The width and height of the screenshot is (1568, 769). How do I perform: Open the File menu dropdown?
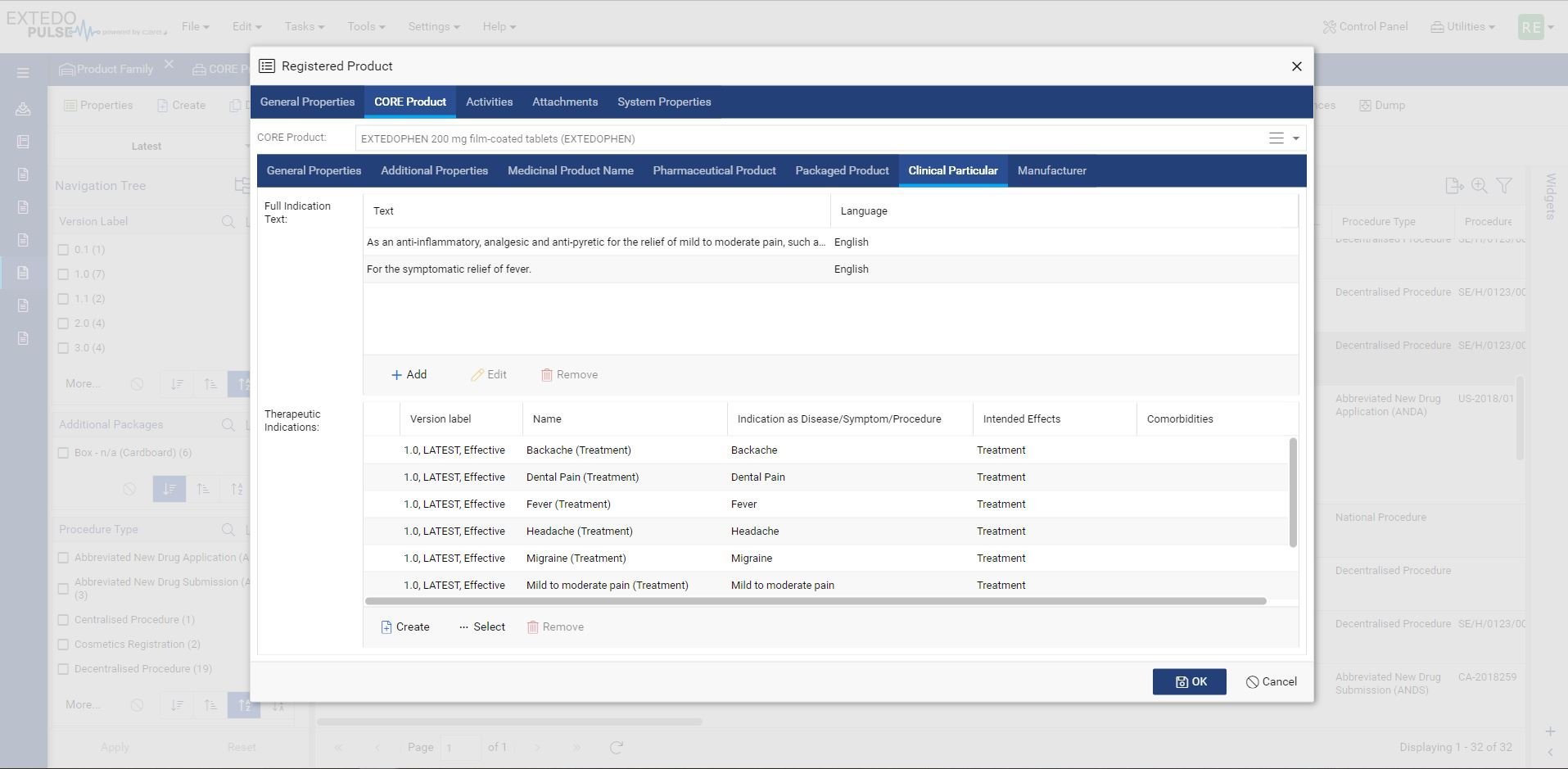pos(195,26)
